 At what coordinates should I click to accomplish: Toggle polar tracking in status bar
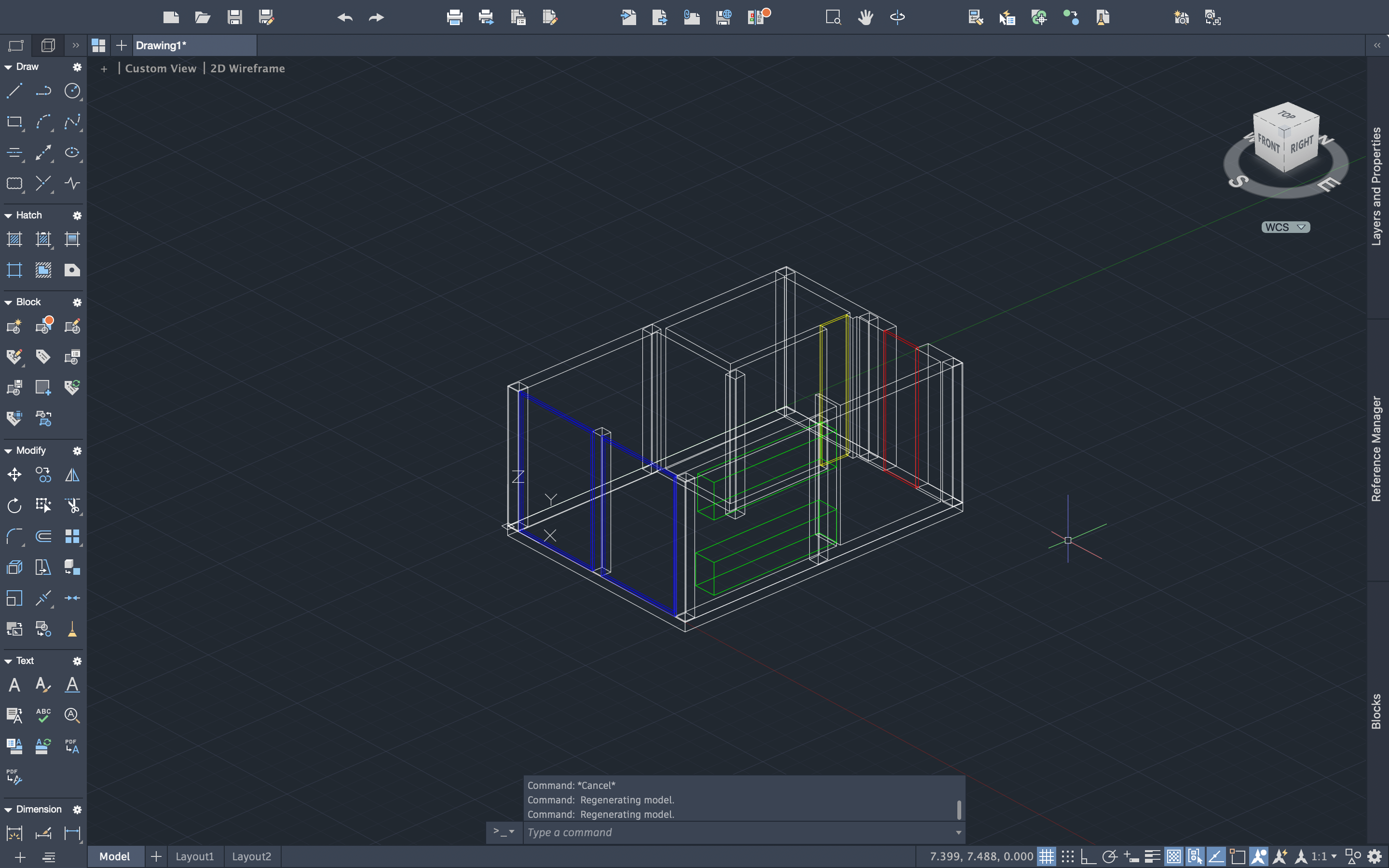coord(1109,856)
